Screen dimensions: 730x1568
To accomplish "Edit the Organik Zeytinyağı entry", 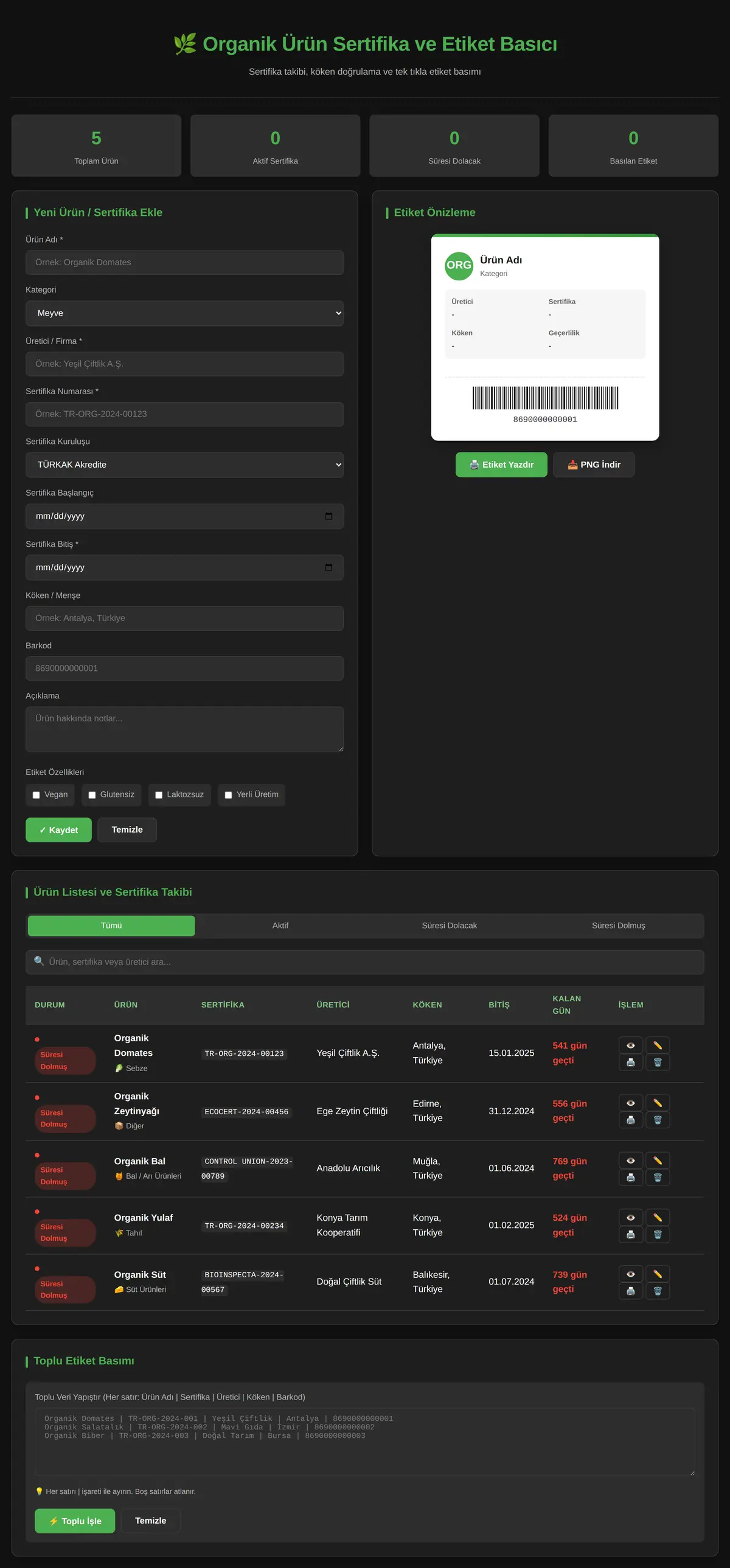I will (x=658, y=1103).
